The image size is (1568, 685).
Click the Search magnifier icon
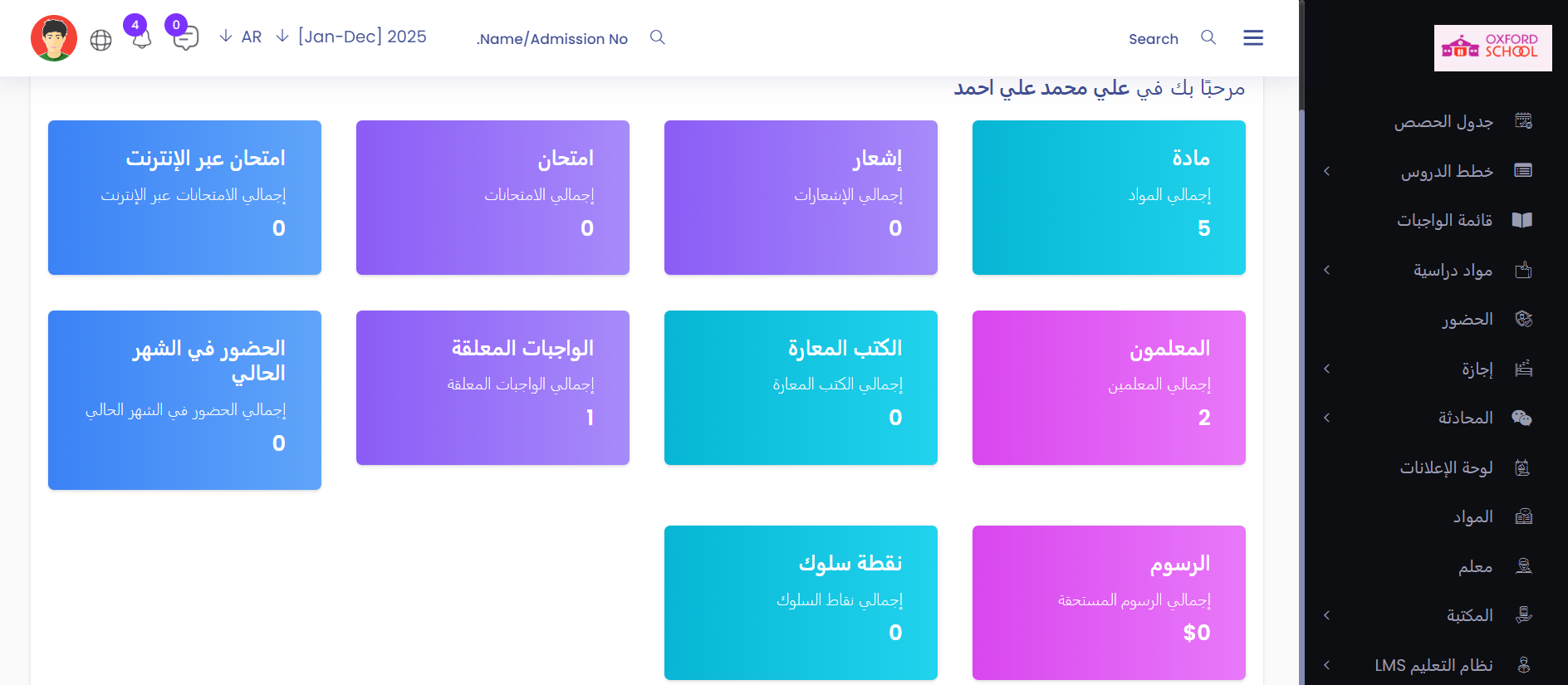coord(1208,37)
